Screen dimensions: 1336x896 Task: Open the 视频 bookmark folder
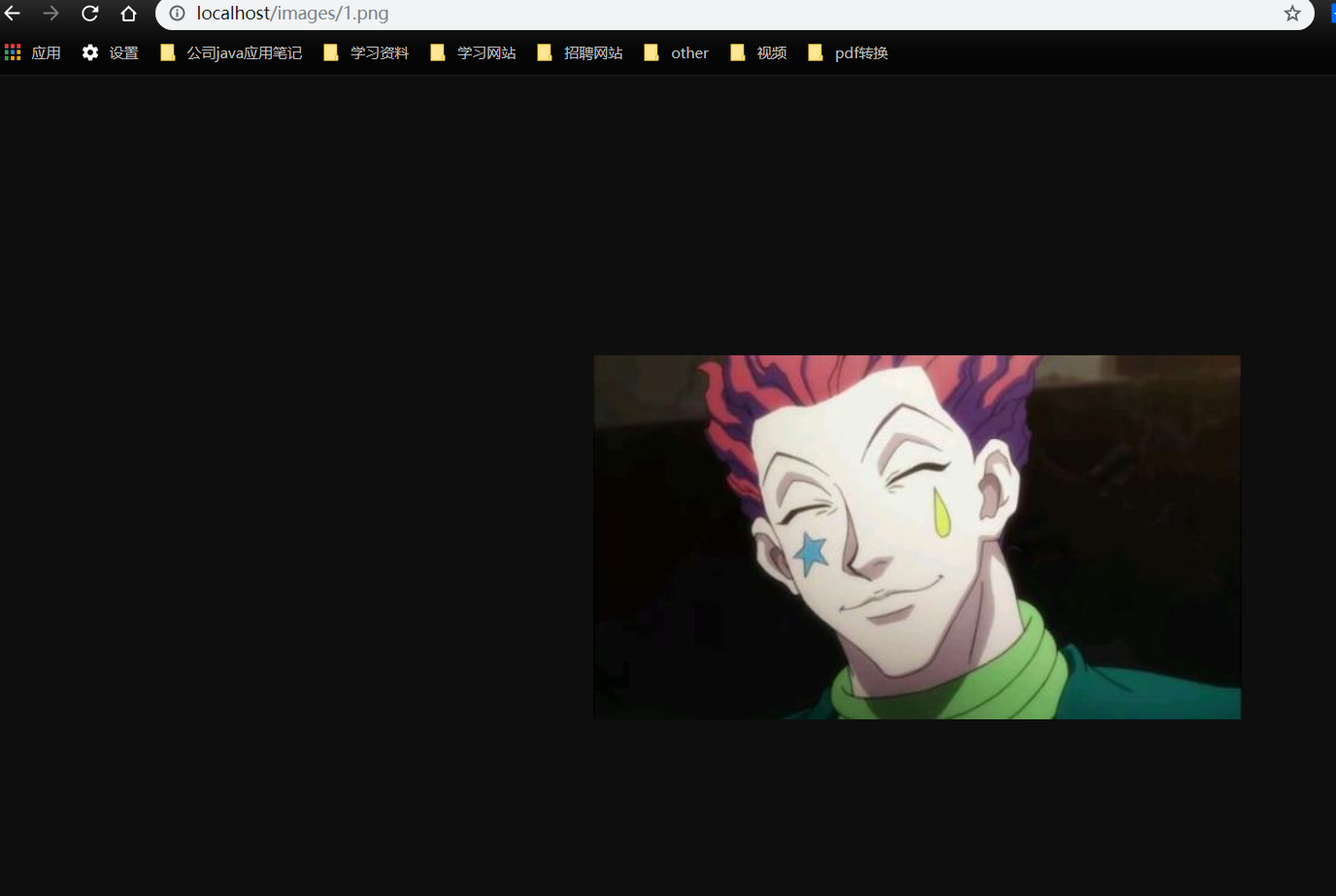tap(758, 52)
